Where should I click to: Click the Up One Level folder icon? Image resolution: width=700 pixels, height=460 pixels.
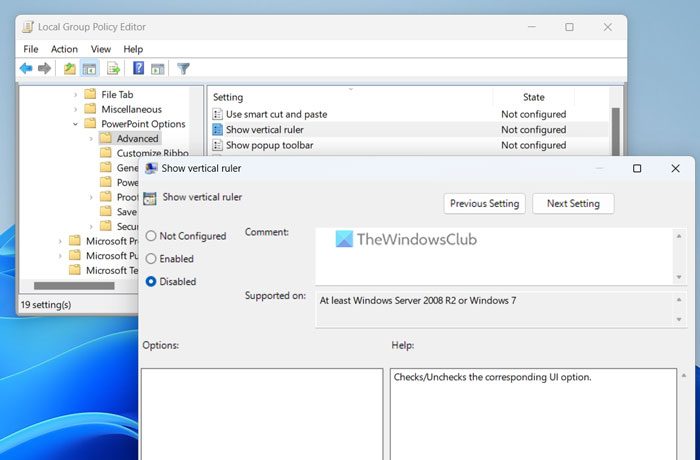(69, 69)
